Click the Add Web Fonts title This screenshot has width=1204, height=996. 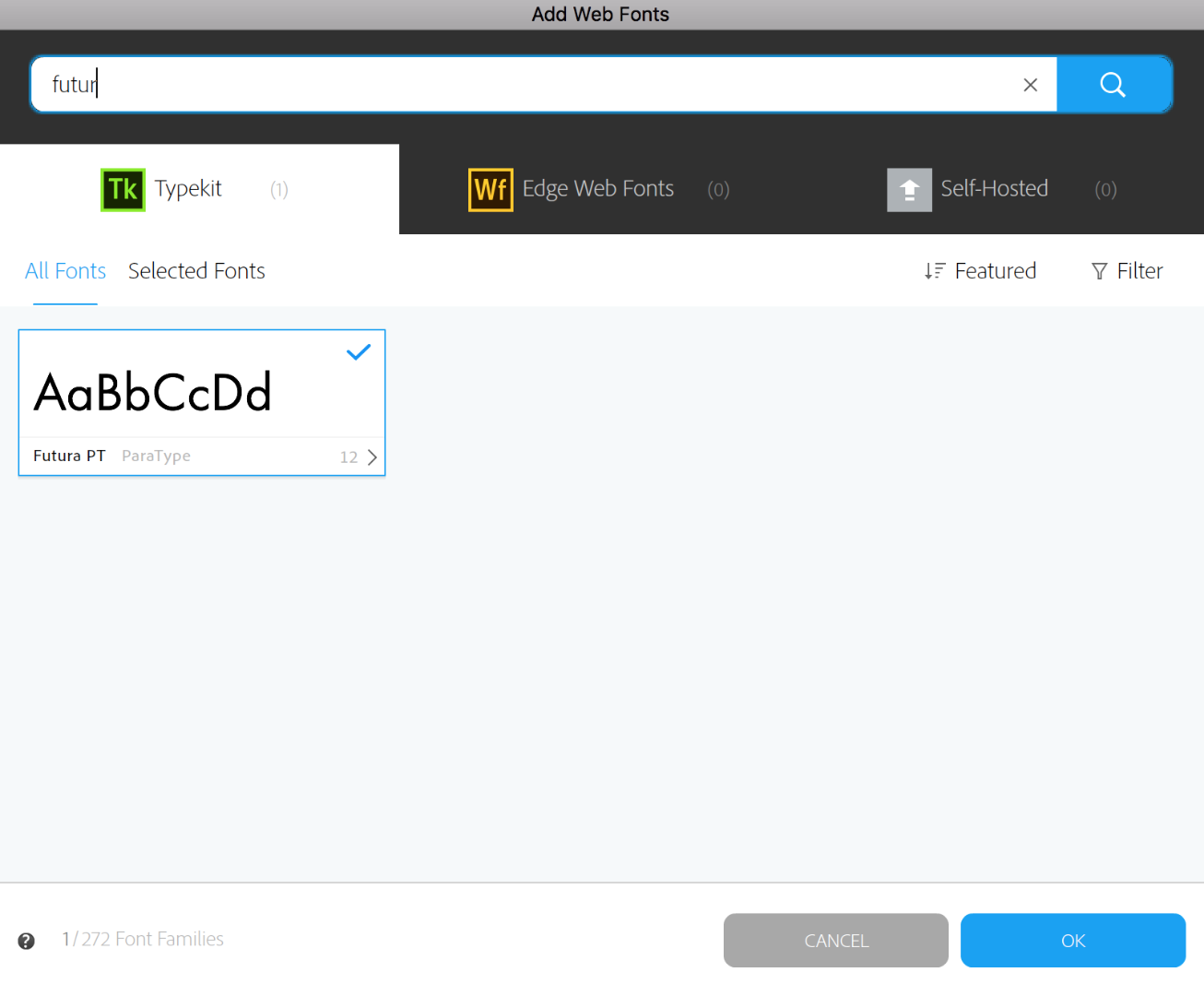pyautogui.click(x=600, y=14)
